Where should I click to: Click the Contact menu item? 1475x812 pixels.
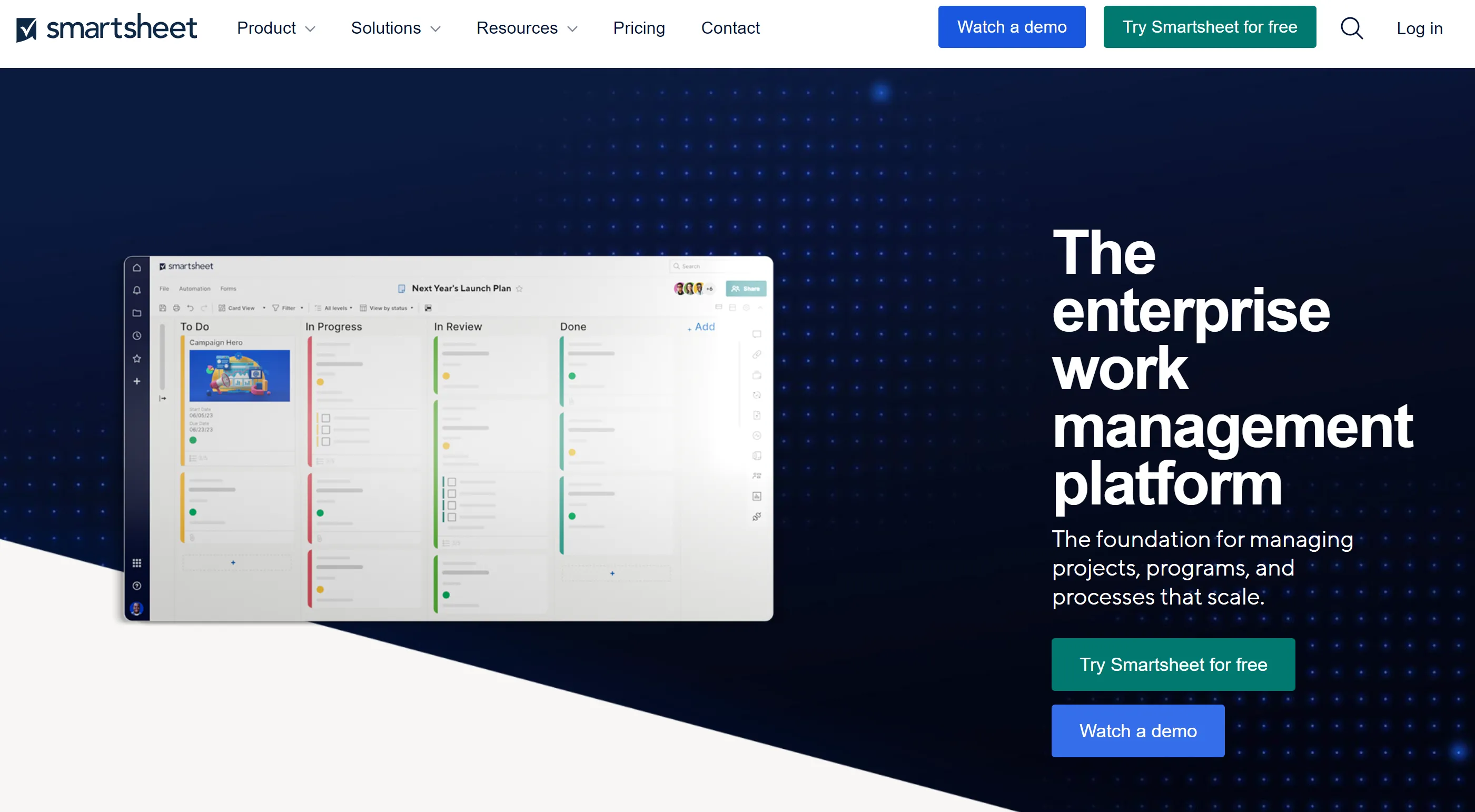[x=730, y=28]
